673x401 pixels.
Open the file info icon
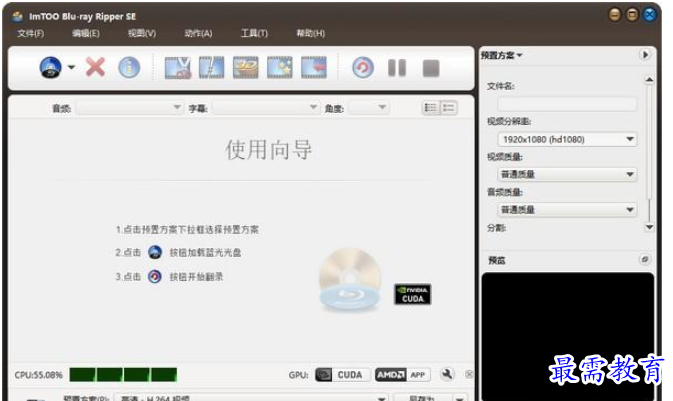click(x=129, y=67)
